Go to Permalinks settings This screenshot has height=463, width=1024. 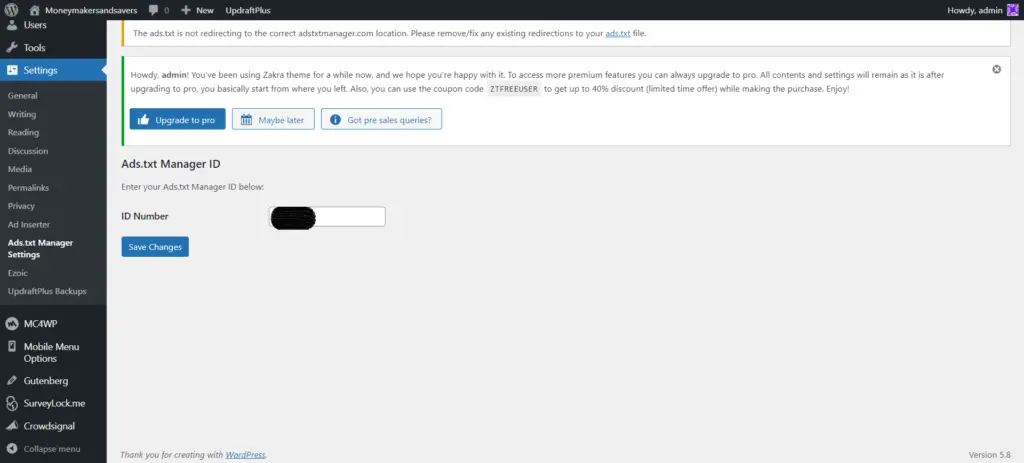pyautogui.click(x=28, y=187)
